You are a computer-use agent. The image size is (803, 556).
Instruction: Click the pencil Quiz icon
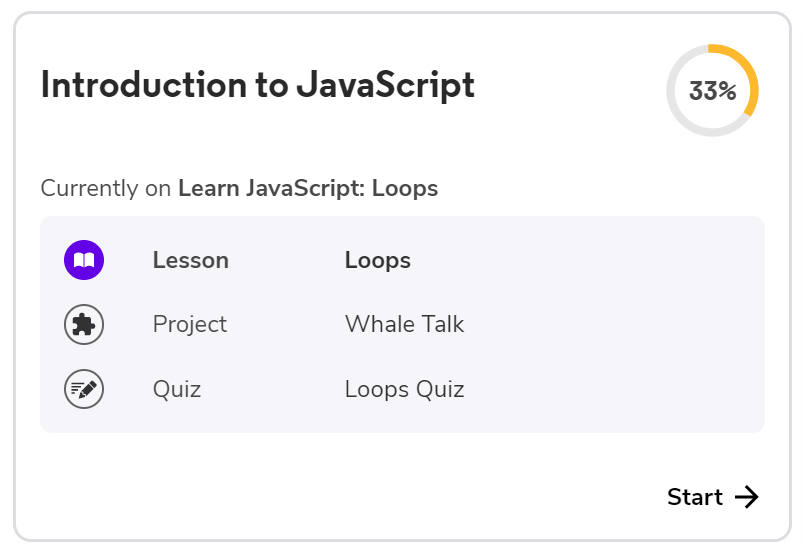84,389
